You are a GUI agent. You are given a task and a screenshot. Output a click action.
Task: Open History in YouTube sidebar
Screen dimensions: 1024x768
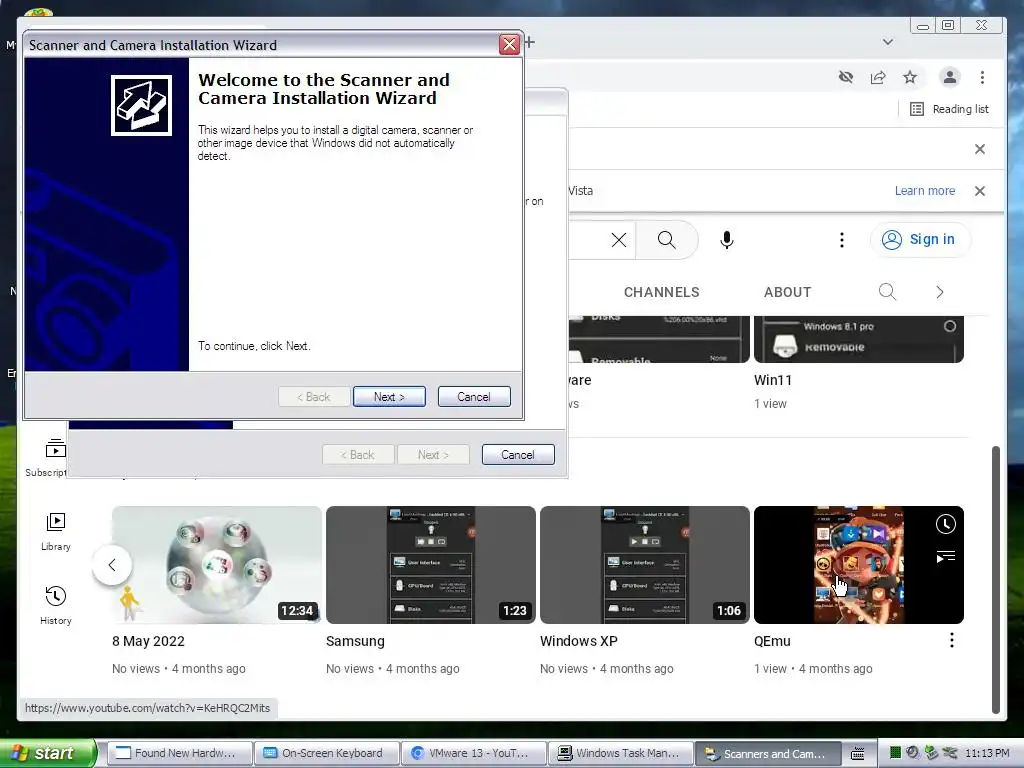(x=56, y=605)
